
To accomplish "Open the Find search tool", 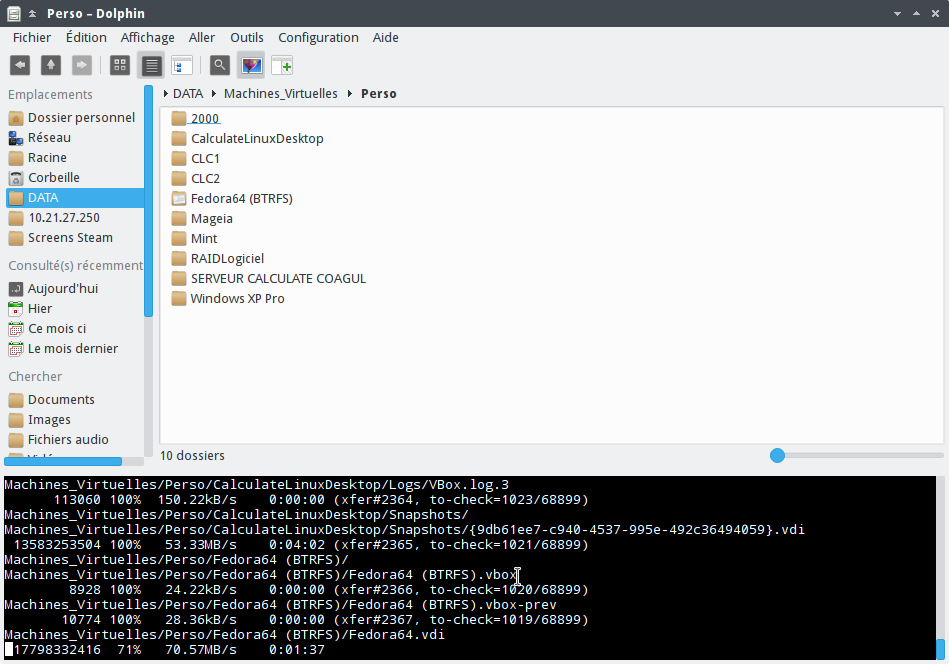I will 220,65.
